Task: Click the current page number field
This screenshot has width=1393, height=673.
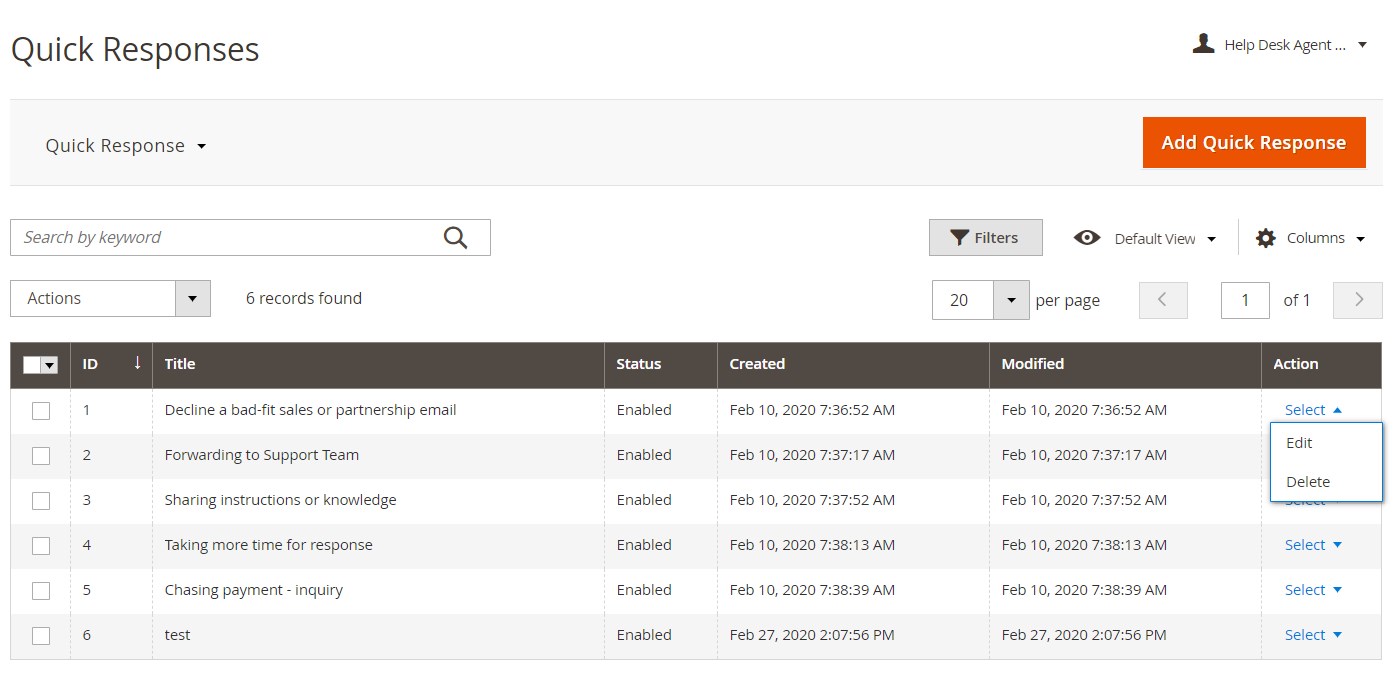Action: 1245,300
